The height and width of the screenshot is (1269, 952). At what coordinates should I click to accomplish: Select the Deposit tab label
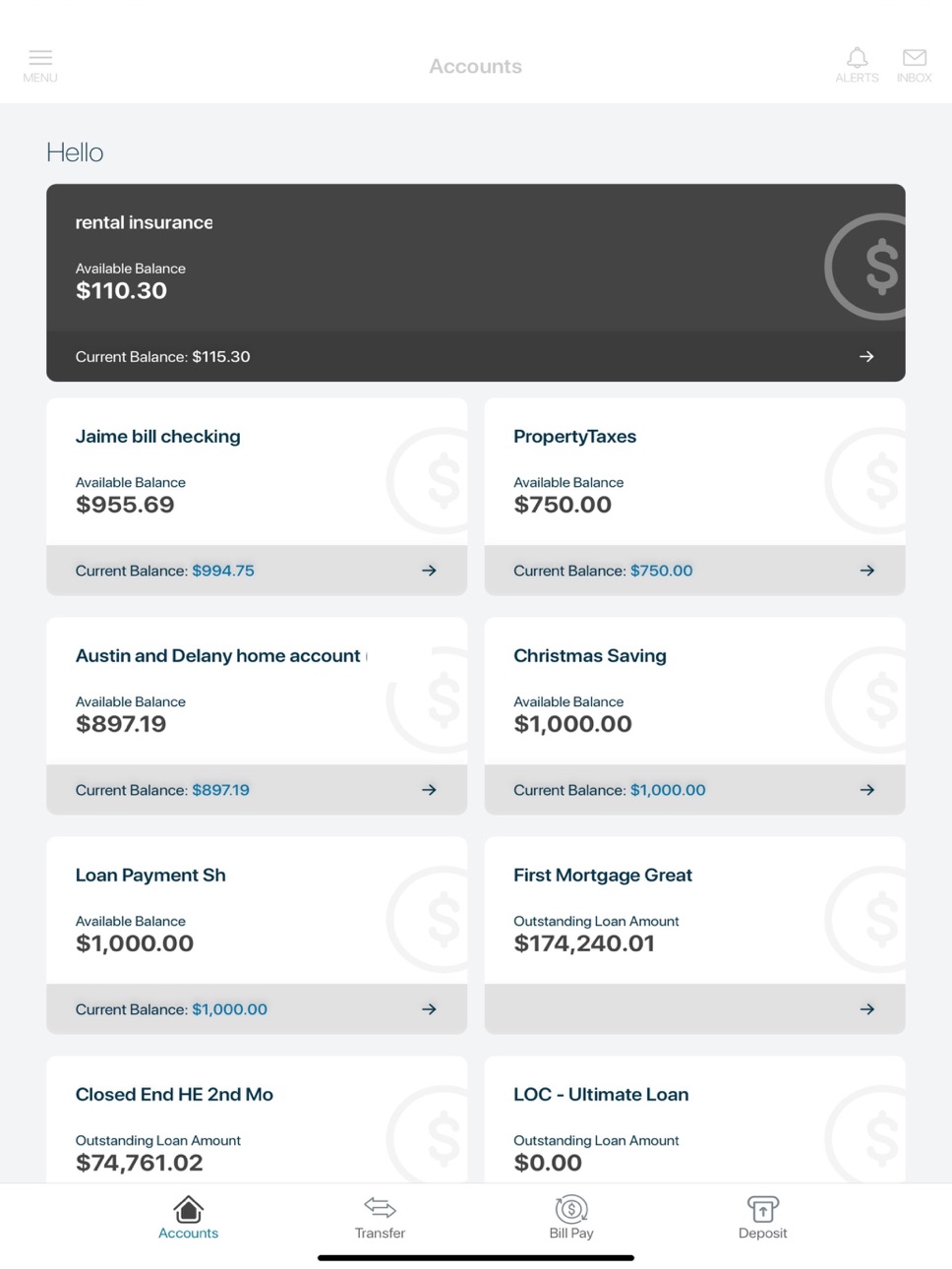(762, 1233)
